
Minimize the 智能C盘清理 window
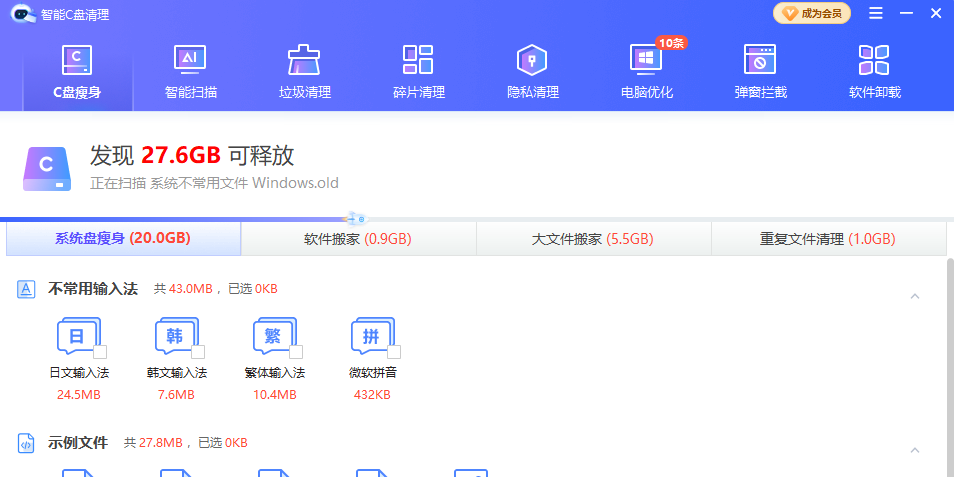point(907,13)
